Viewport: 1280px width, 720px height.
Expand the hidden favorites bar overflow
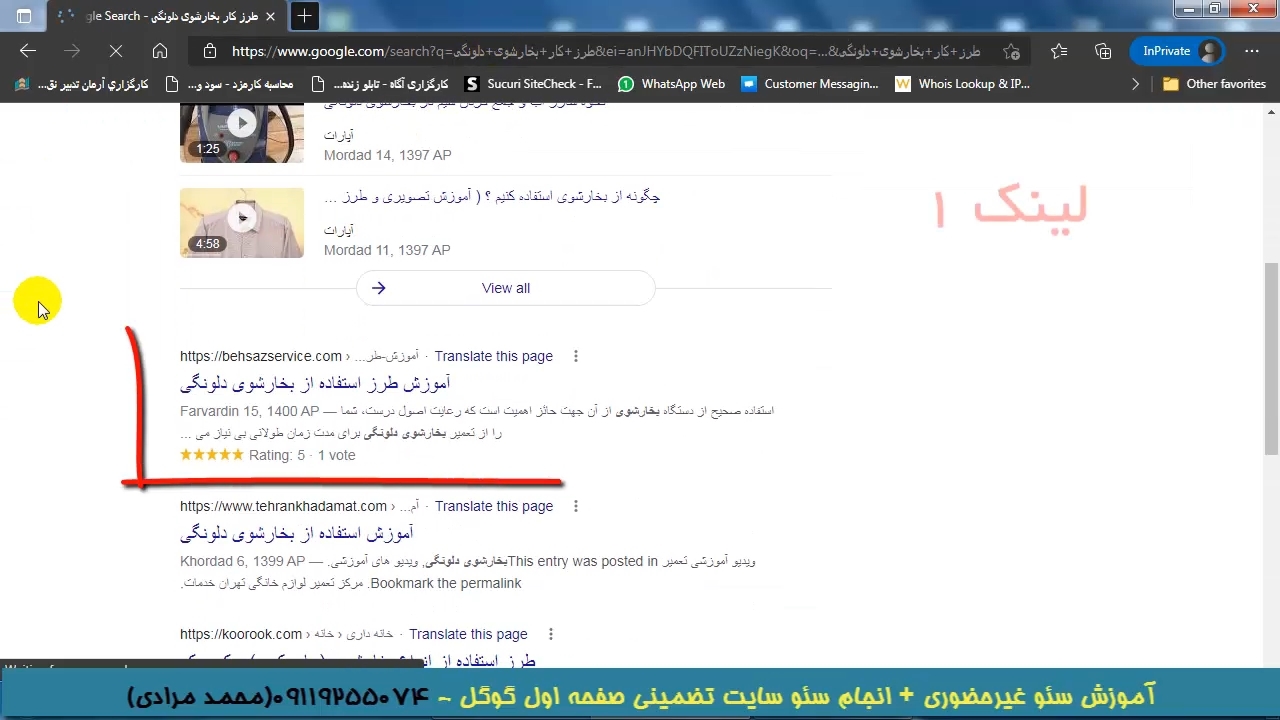pos(1135,84)
